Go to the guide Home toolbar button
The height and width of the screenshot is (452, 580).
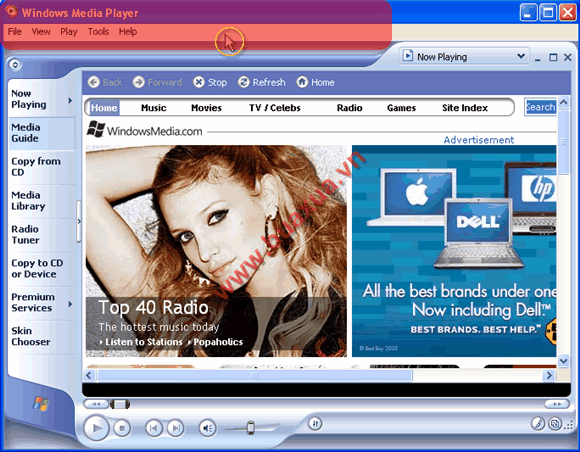coord(316,82)
